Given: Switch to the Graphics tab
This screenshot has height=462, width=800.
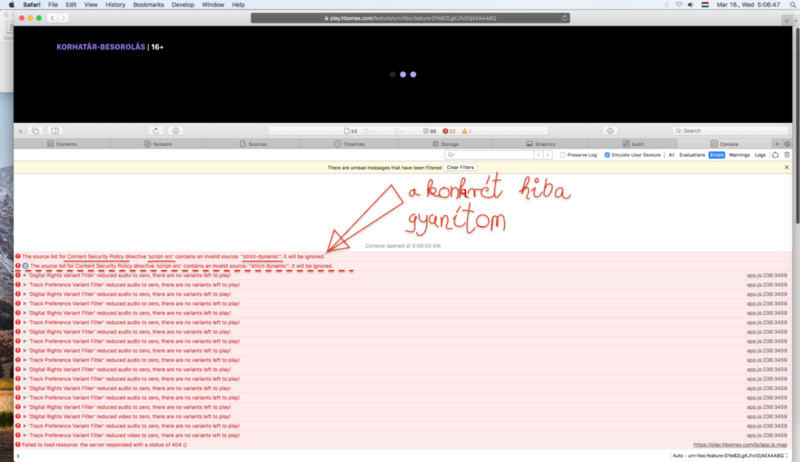Looking at the screenshot, I should pos(540,144).
